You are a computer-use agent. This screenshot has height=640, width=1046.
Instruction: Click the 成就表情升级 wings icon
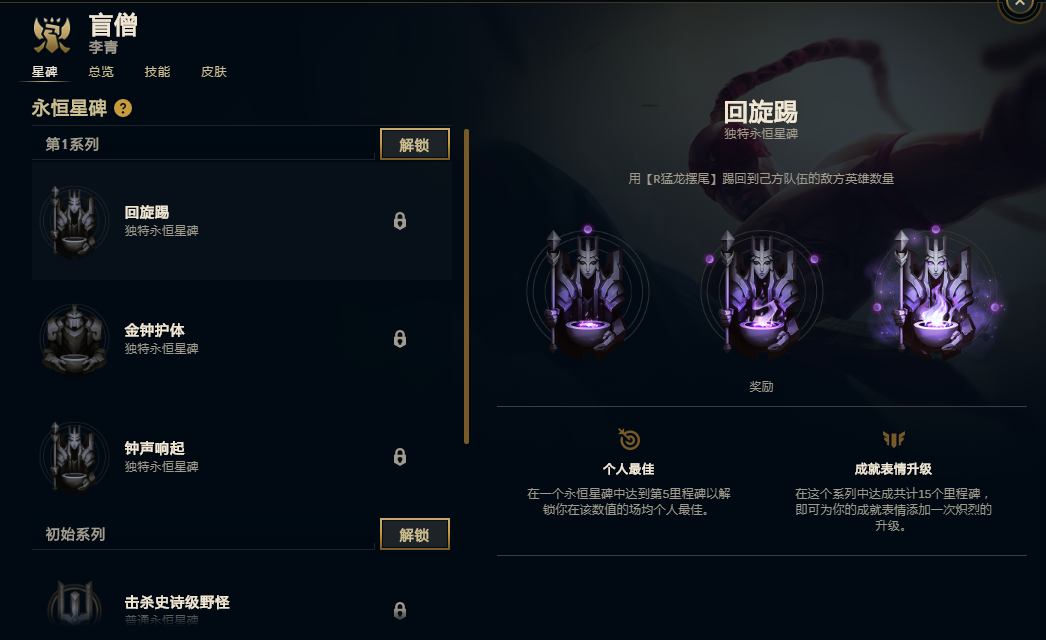click(x=893, y=439)
